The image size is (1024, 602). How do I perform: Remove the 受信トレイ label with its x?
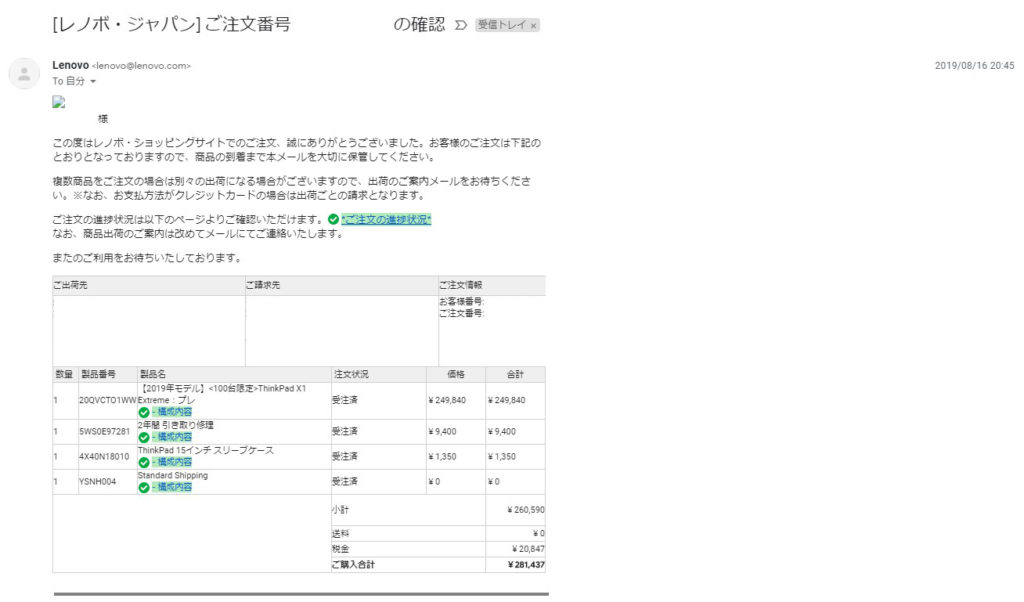(x=534, y=25)
